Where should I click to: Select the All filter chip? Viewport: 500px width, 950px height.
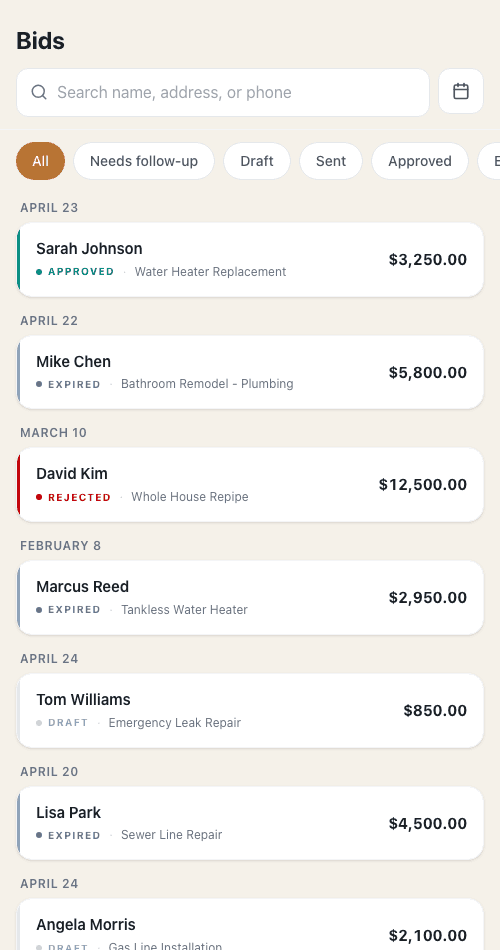41,161
